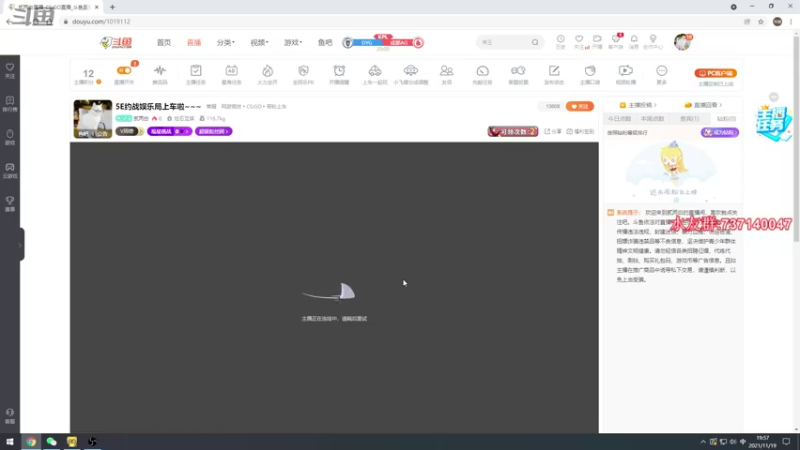800x450 pixels.
Task: Open the flame boost icon
Action: 267,70
